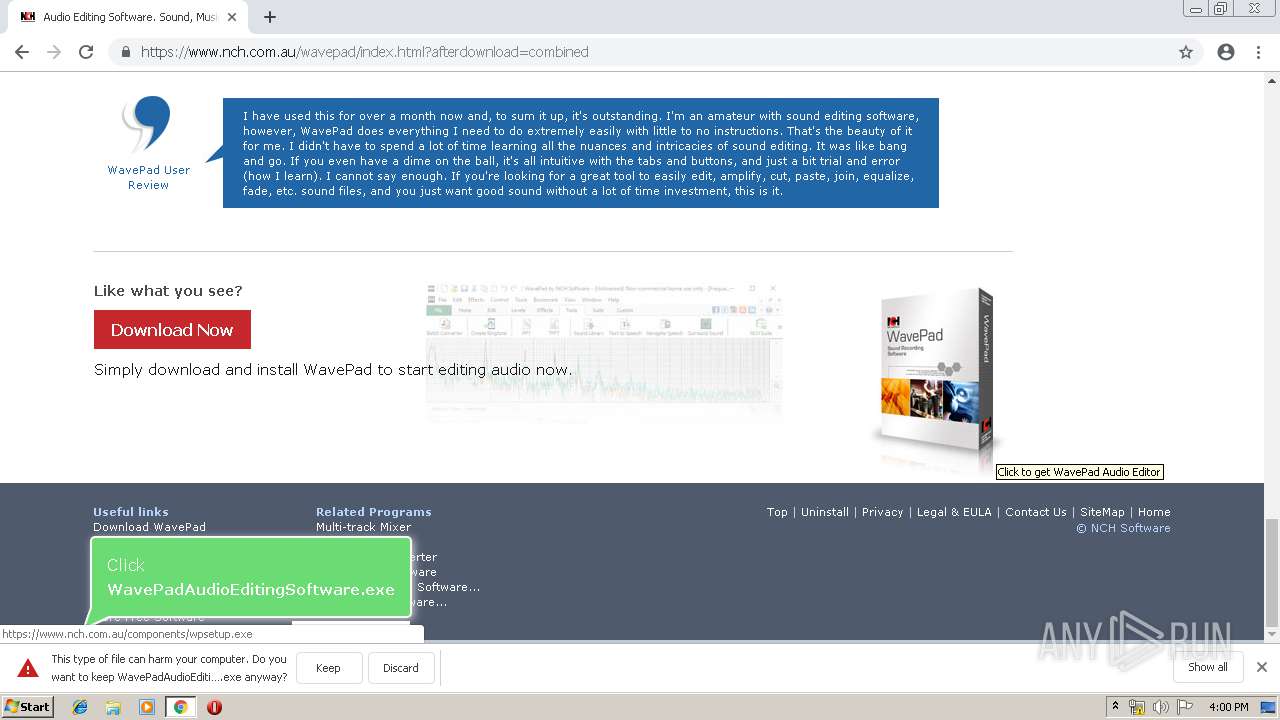Click the NCH Software copyright link
This screenshot has width=1280, height=720.
point(1123,528)
